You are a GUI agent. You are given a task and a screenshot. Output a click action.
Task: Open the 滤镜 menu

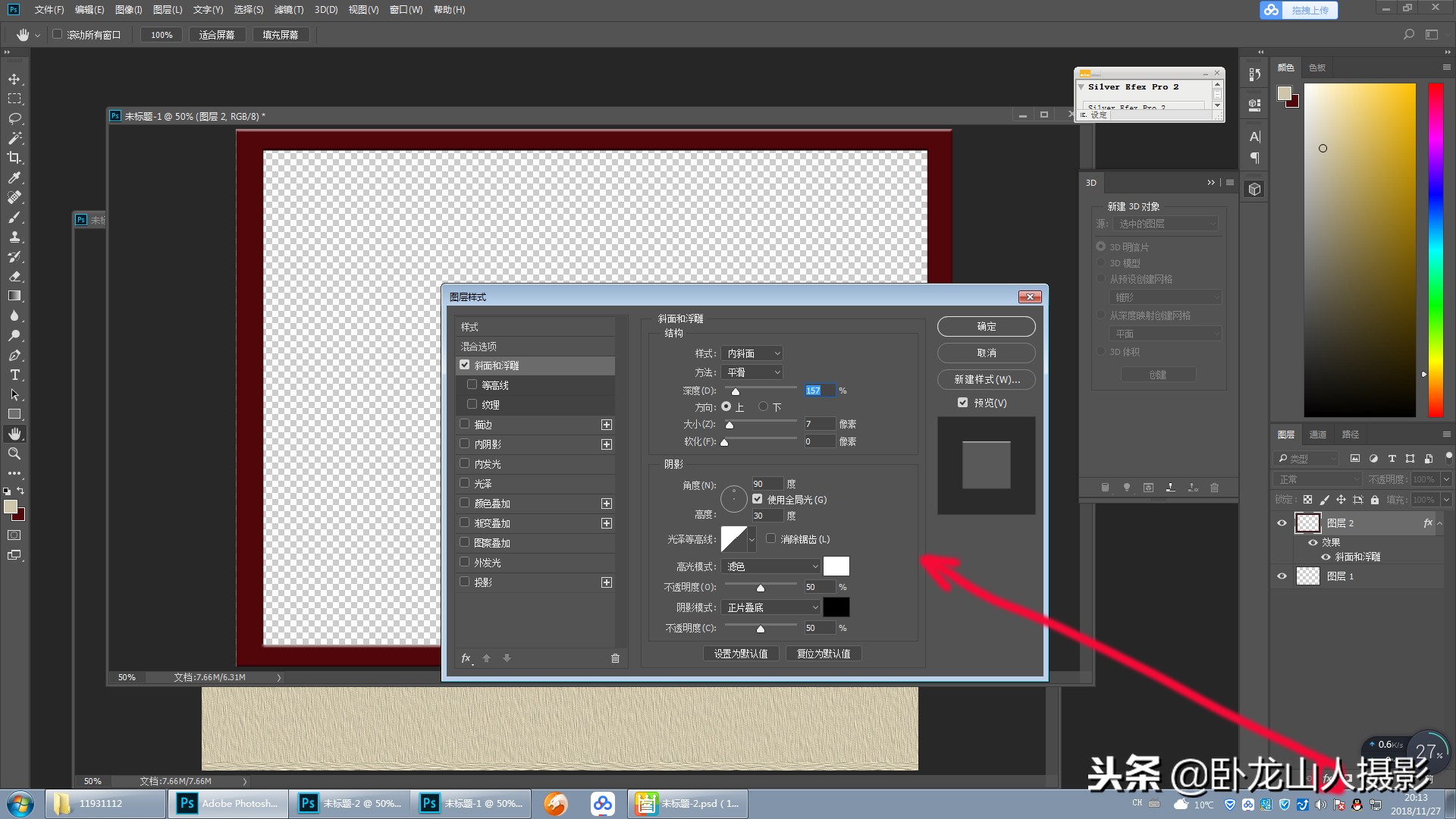pos(289,10)
